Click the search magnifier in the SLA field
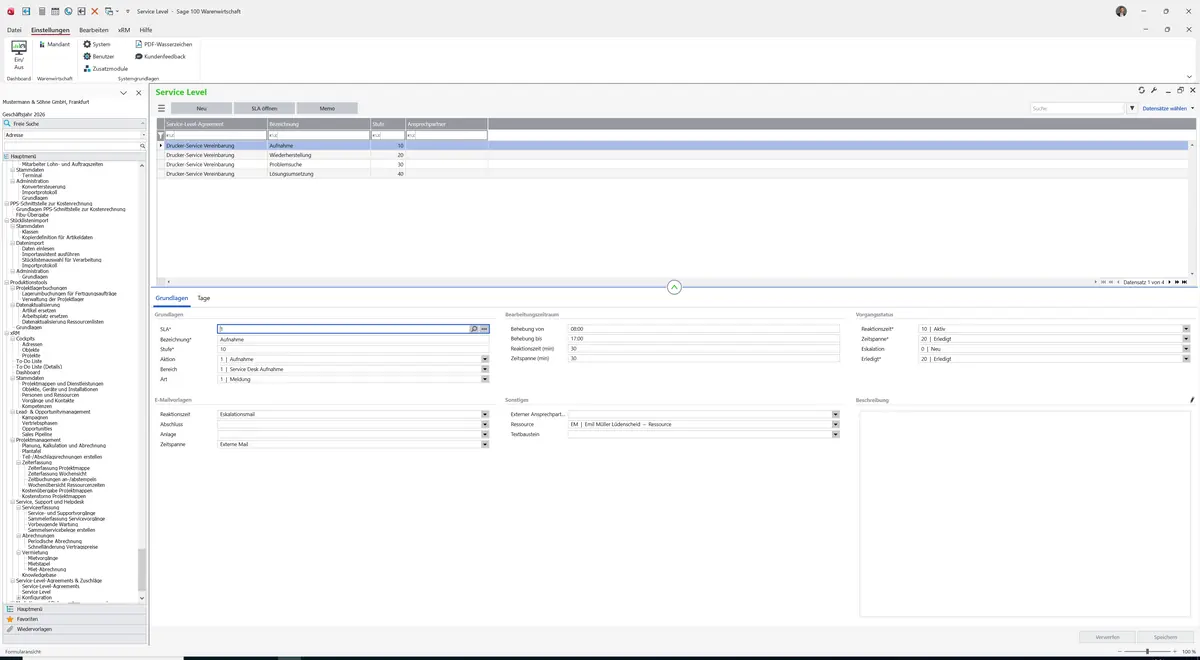Viewport: 1200px width, 660px height. point(474,328)
